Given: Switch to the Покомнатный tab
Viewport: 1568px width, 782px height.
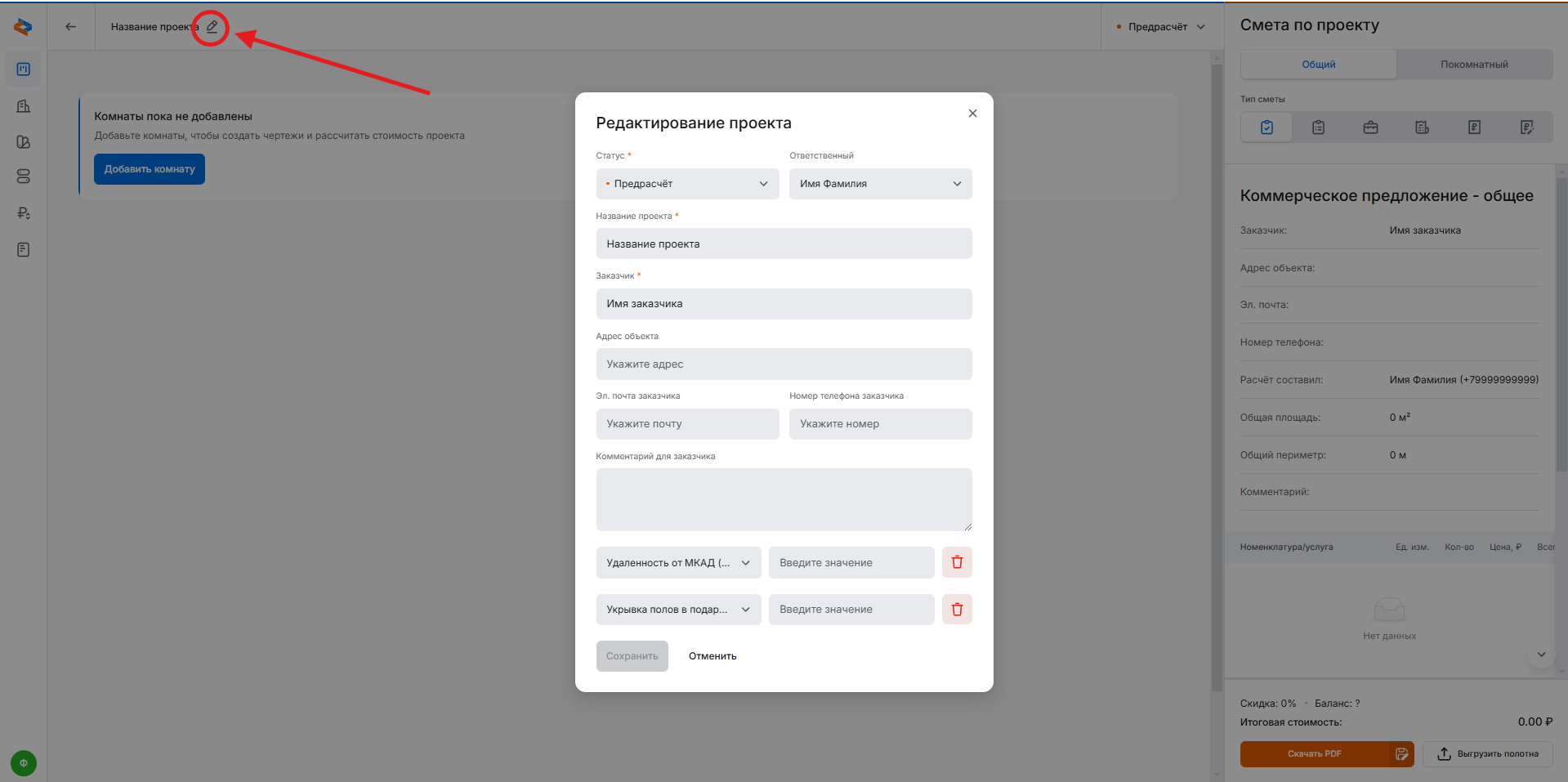Looking at the screenshot, I should (x=1474, y=65).
